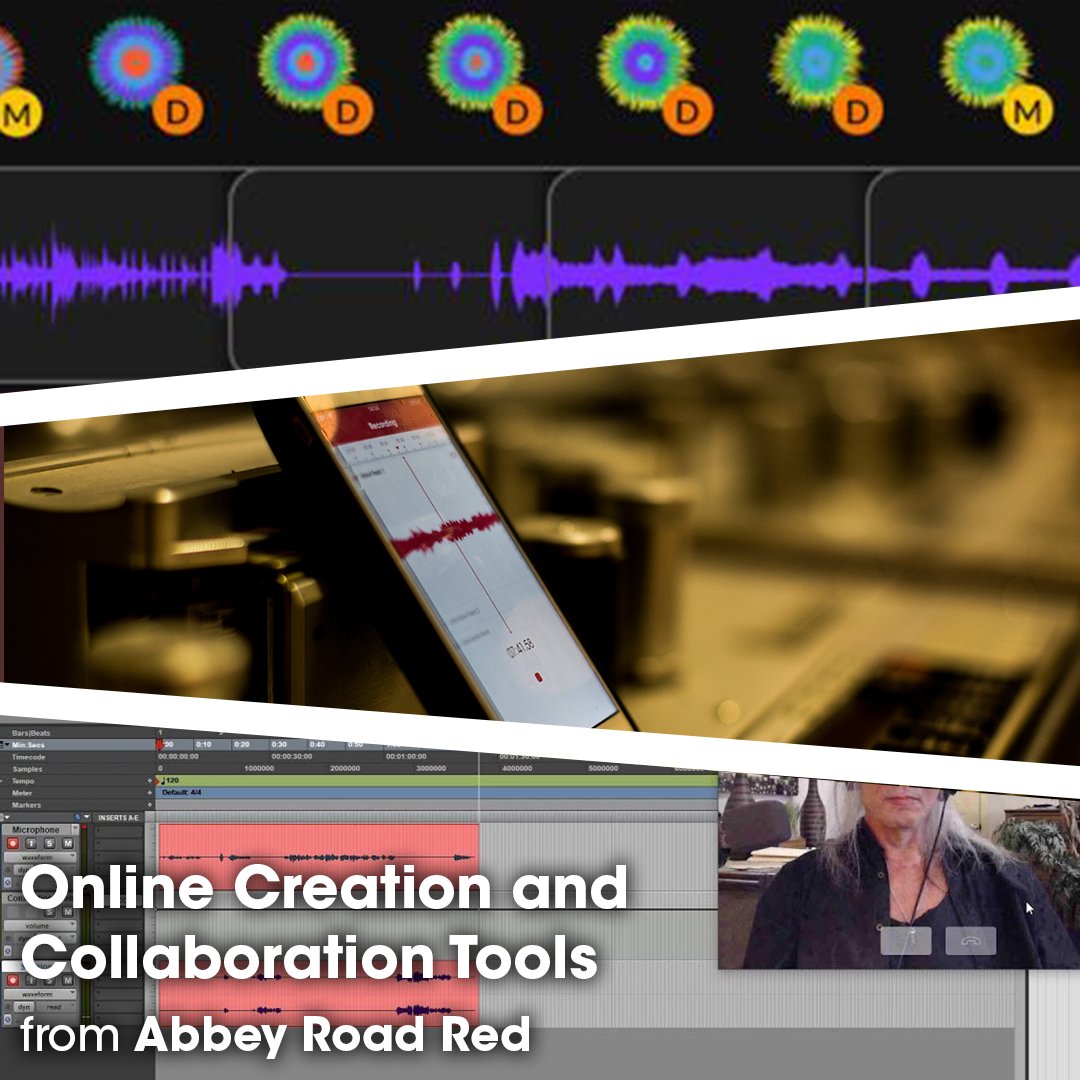Image resolution: width=1080 pixels, height=1080 pixels.
Task: Mute the bottom waveform track
Action: click(68, 980)
